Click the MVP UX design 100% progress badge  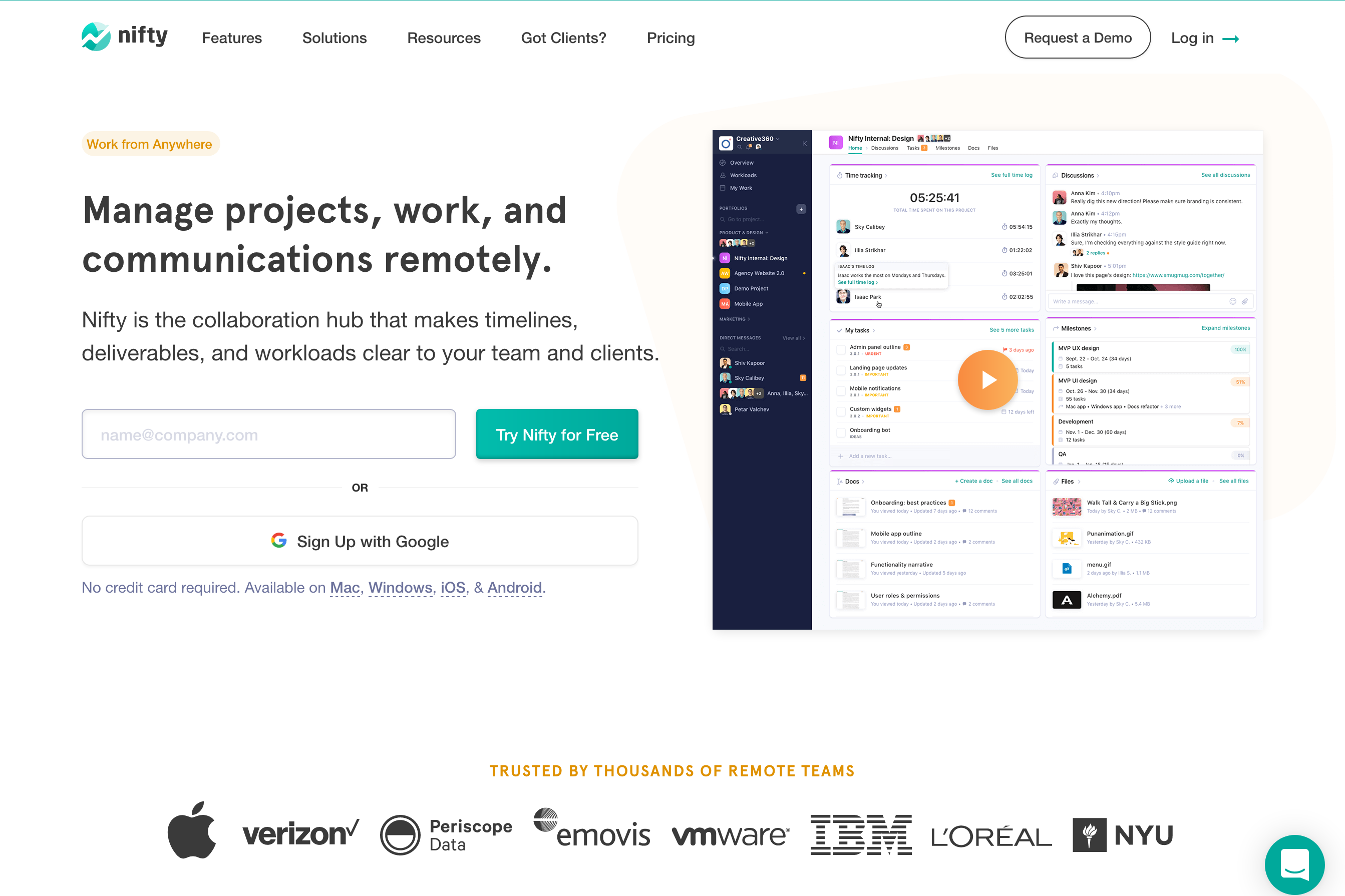(1240, 349)
